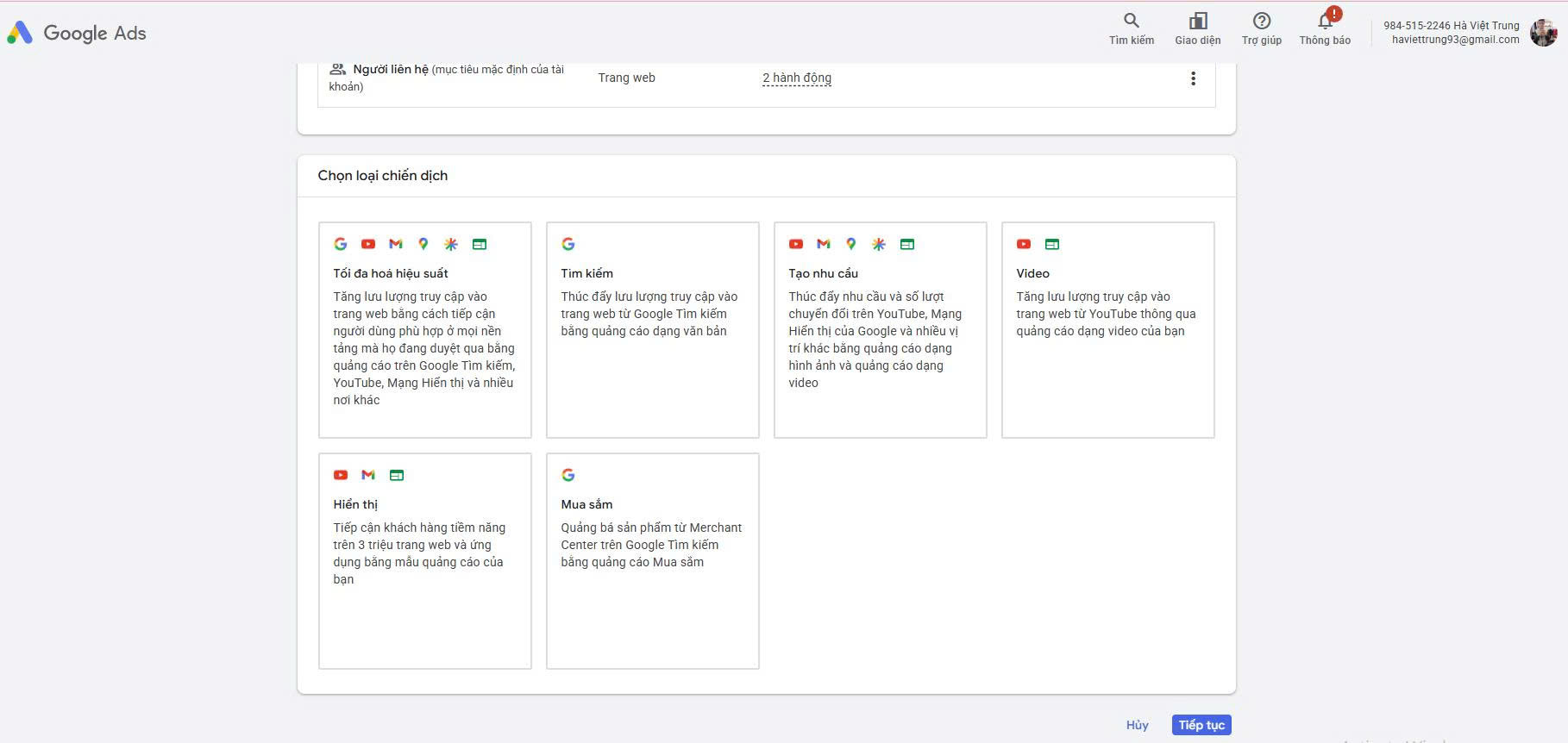Open Thông báo notifications bell
This screenshot has height=743, width=1568.
[x=1325, y=28]
